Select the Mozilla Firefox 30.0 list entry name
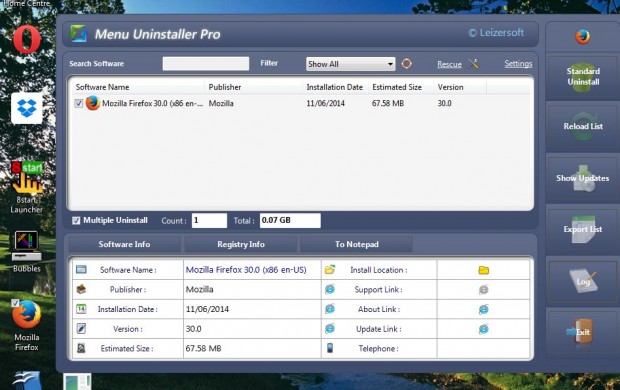Image resolution: width=620 pixels, height=390 pixels. 153,103
